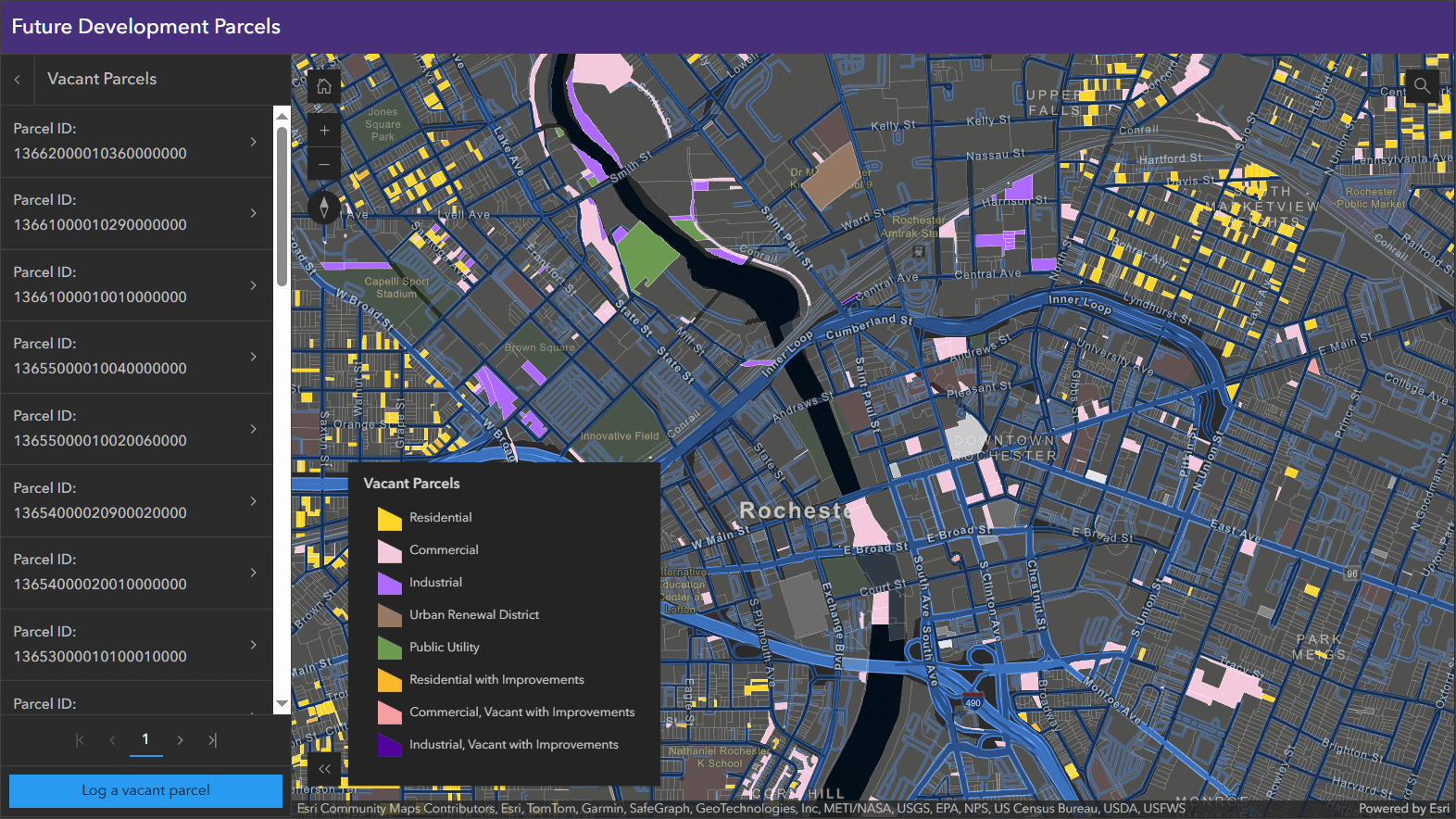Collapse the legend with double-chevron icon
1456x819 pixels.
tap(324, 769)
